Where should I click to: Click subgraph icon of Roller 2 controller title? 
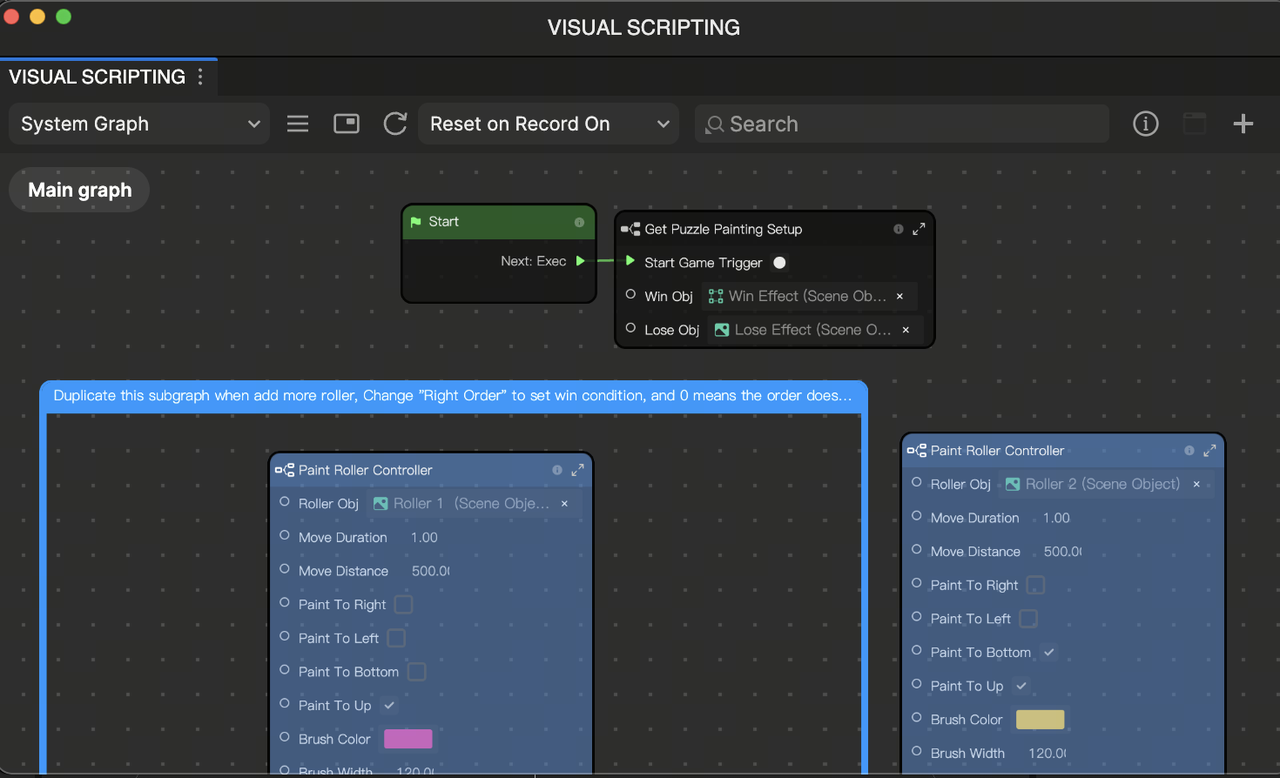tap(916, 451)
